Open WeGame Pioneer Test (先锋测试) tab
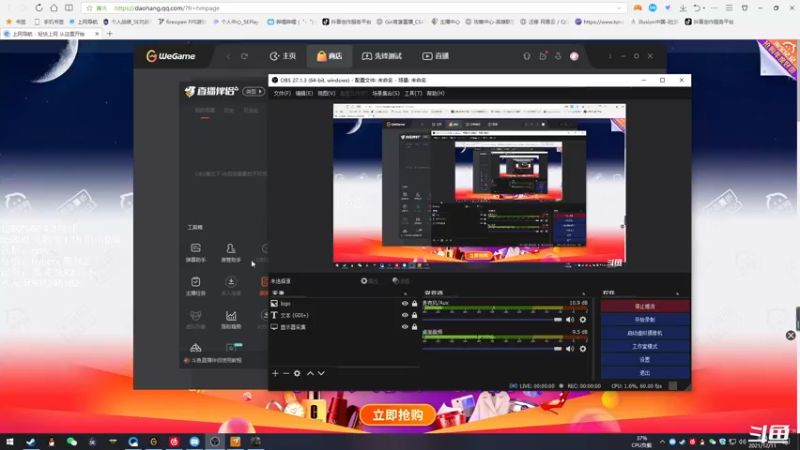The width and height of the screenshot is (800, 450). (x=382, y=56)
